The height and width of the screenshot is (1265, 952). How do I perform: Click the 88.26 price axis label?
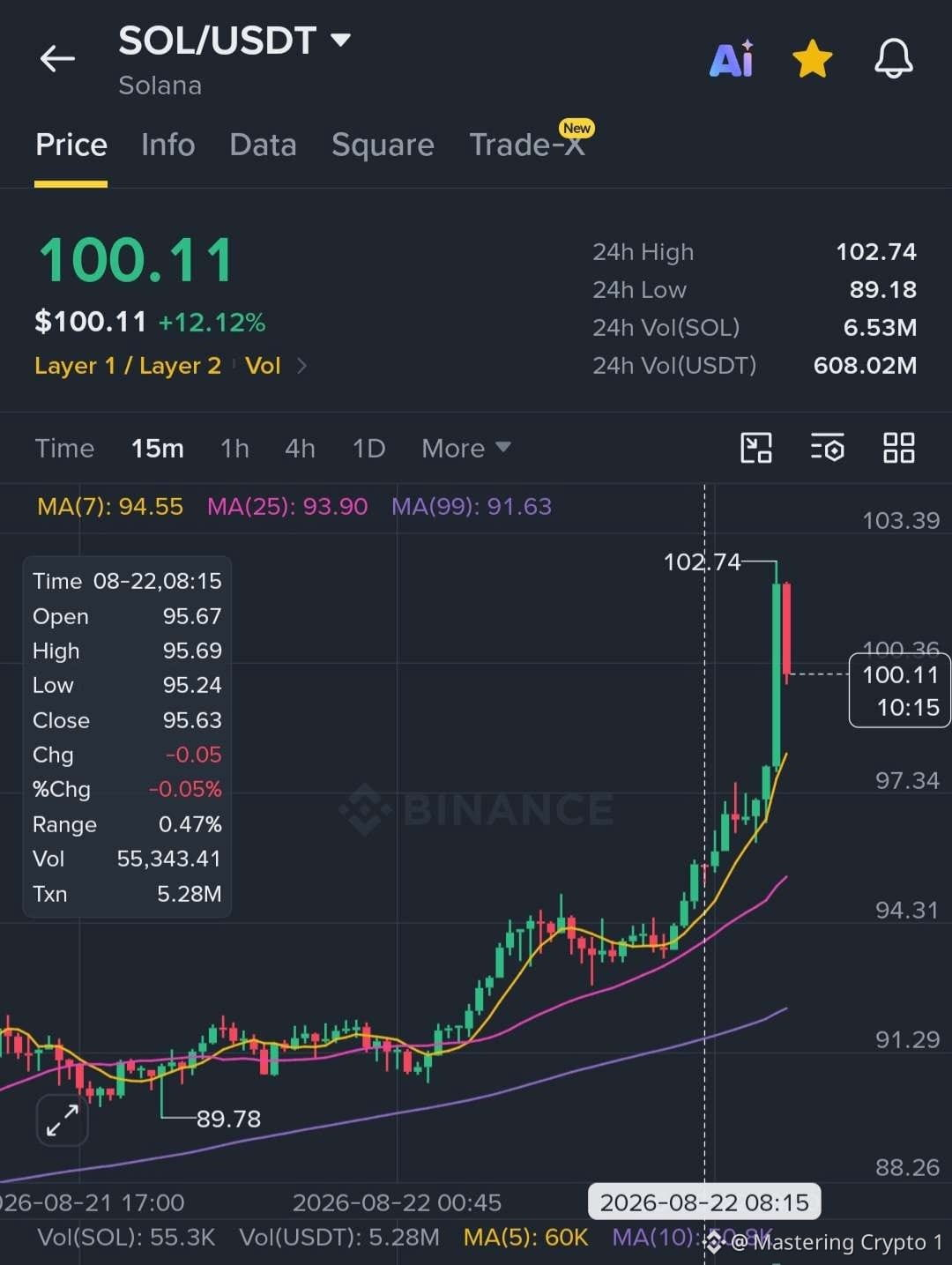(x=908, y=1167)
